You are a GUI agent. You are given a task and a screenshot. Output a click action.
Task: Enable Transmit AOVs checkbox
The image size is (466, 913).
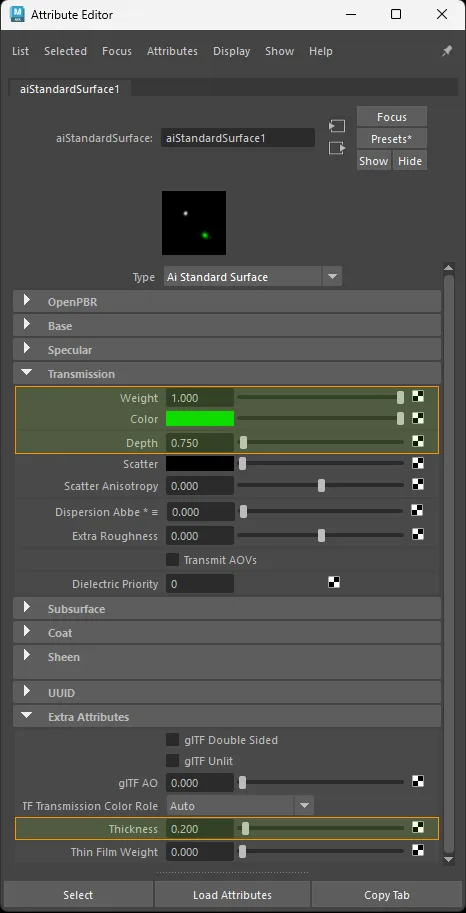click(172, 560)
